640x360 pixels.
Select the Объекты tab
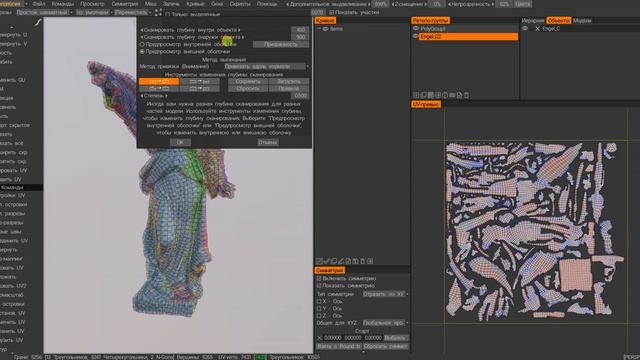(x=558, y=20)
